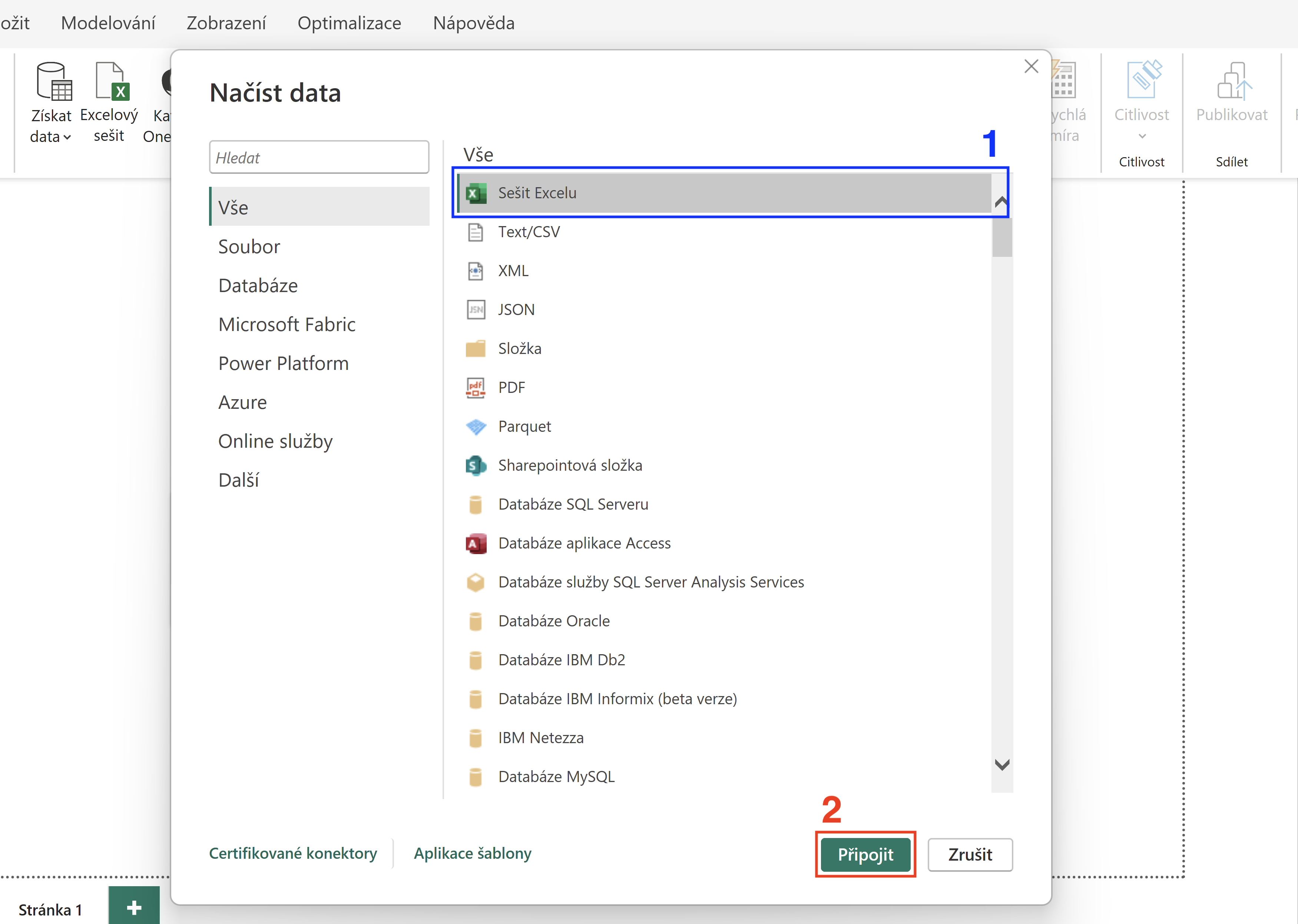The image size is (1298, 924).
Task: Click the Excelový sešit ribbon icon
Action: point(112,81)
